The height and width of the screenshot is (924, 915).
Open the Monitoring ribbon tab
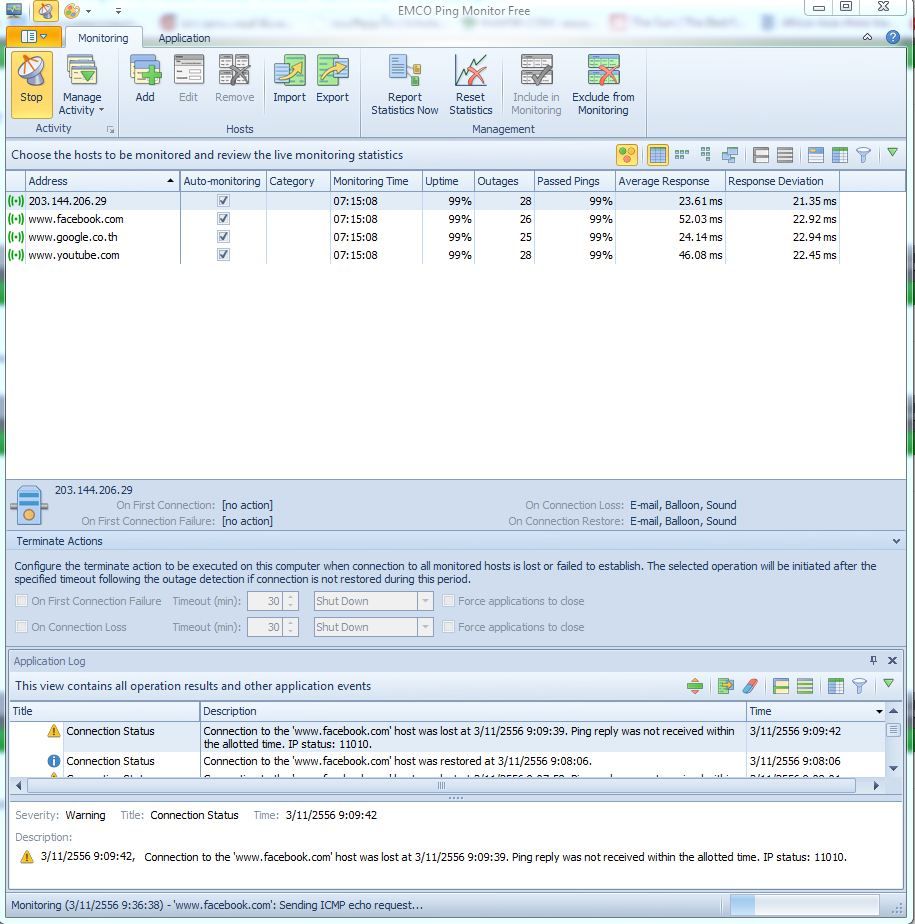pyautogui.click(x=103, y=38)
